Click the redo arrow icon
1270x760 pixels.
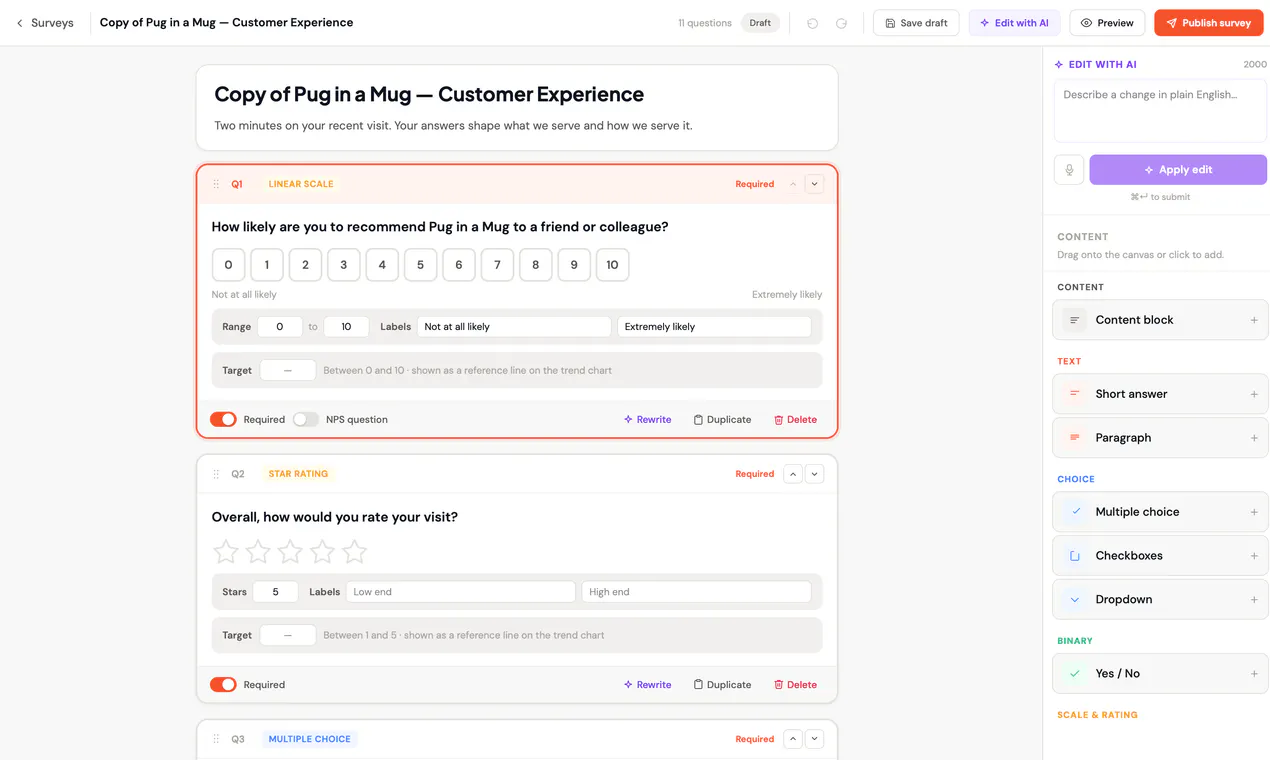point(841,23)
